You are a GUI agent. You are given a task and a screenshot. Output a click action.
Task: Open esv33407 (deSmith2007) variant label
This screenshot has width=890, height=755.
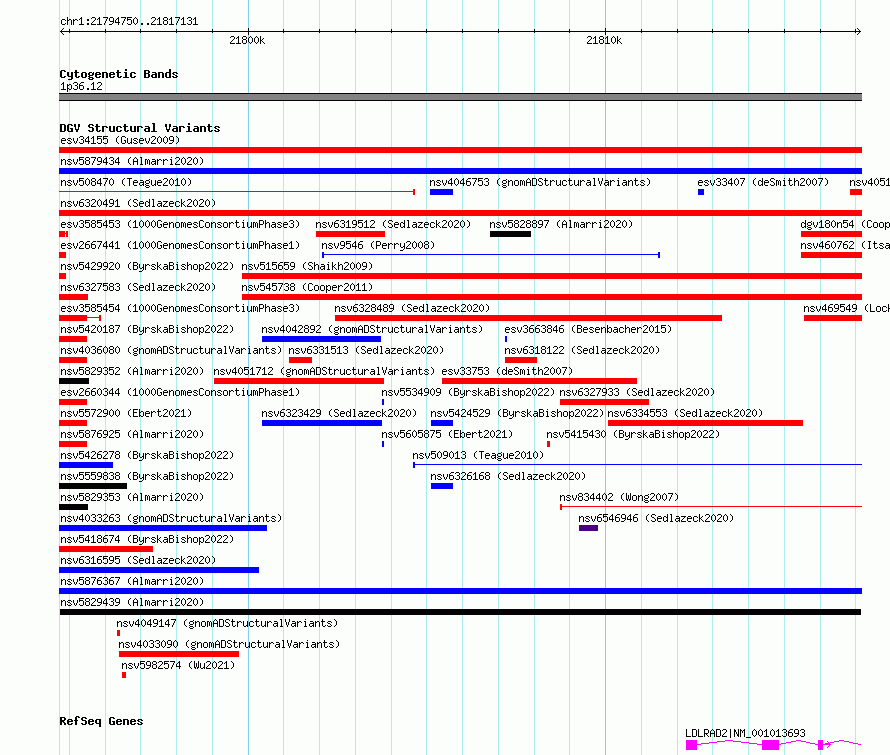tap(763, 182)
